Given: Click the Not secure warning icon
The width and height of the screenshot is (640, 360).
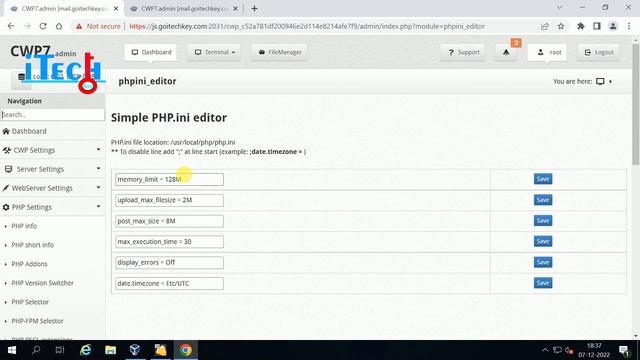Looking at the screenshot, I should [x=79, y=26].
